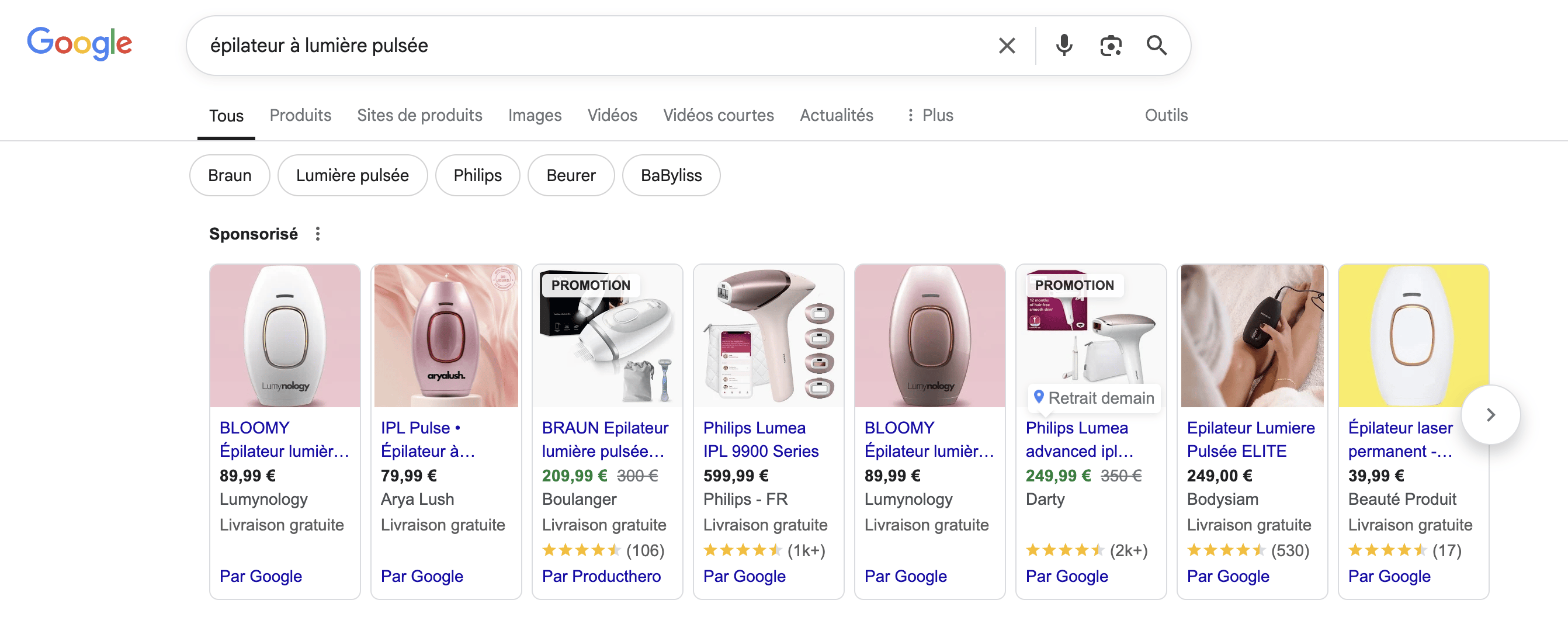Open the yellow-background laser epilator image

[x=1413, y=335]
